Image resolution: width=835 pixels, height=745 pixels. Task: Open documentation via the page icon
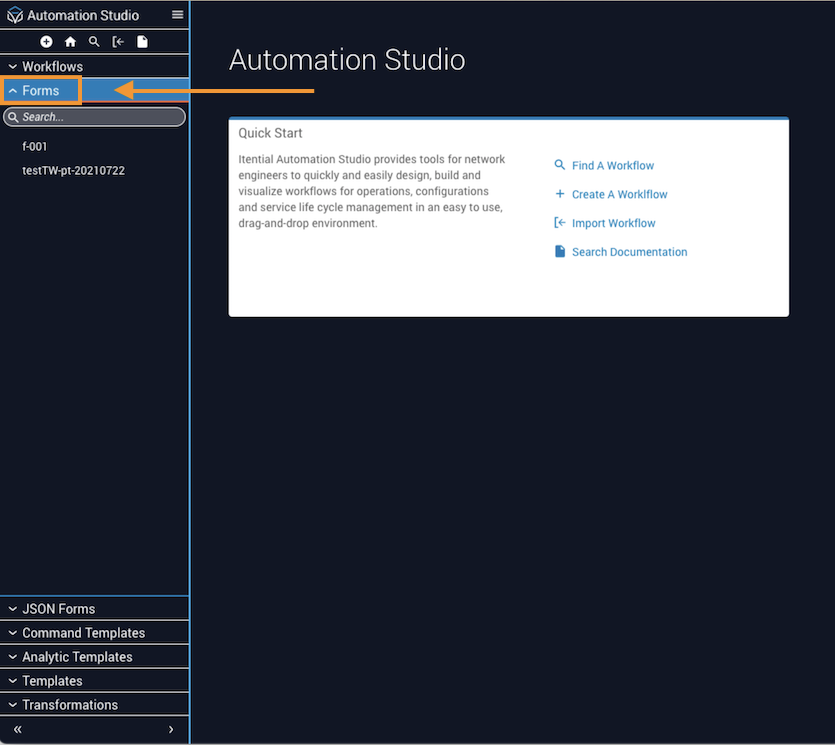142,42
